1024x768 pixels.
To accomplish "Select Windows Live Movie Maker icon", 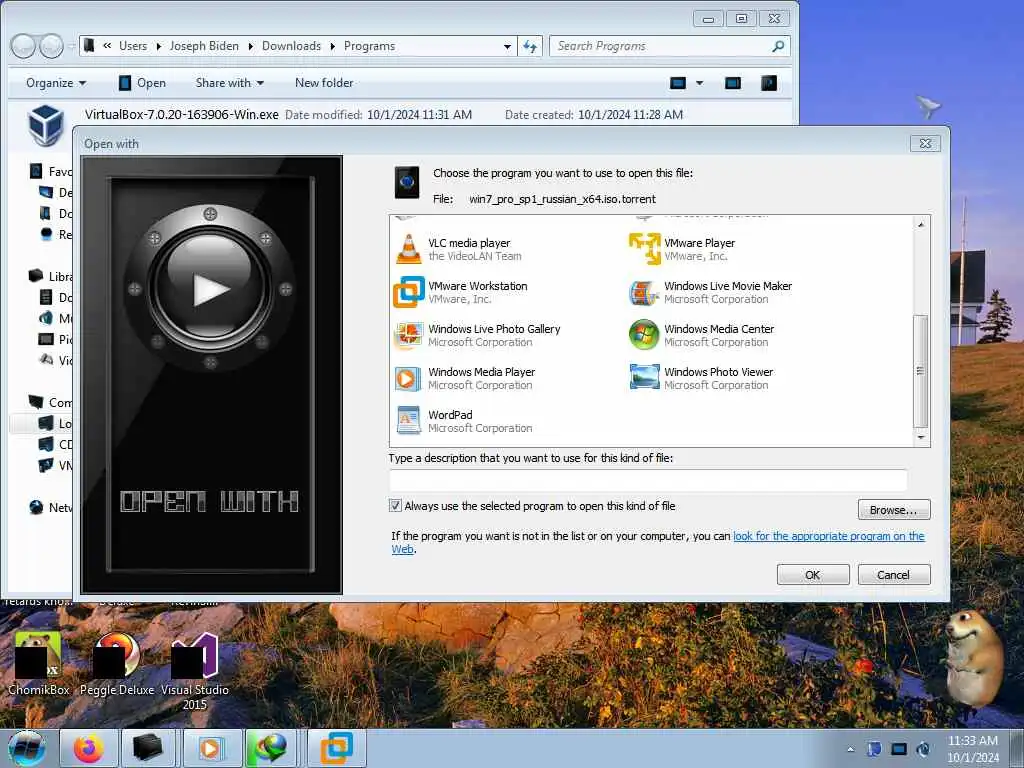I will 644,293.
